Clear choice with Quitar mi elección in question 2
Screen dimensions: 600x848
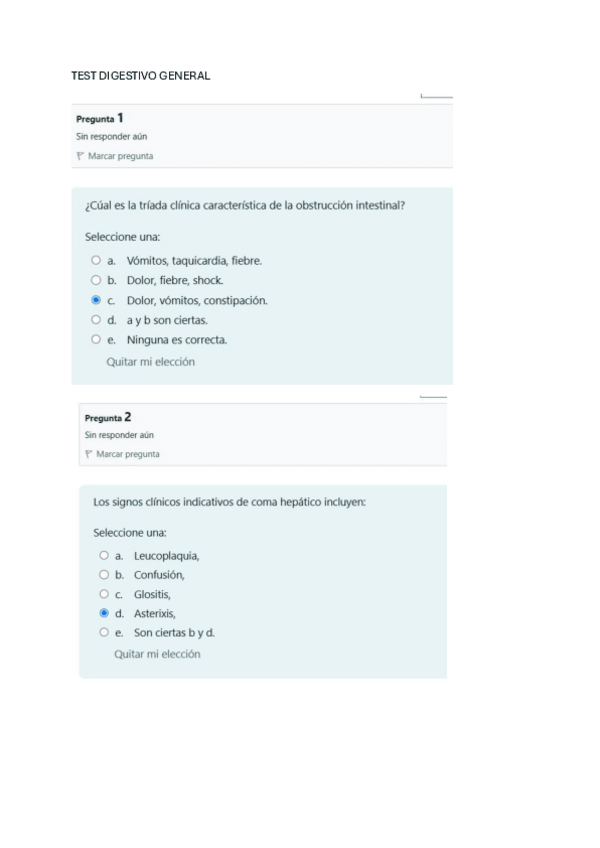[x=157, y=654]
